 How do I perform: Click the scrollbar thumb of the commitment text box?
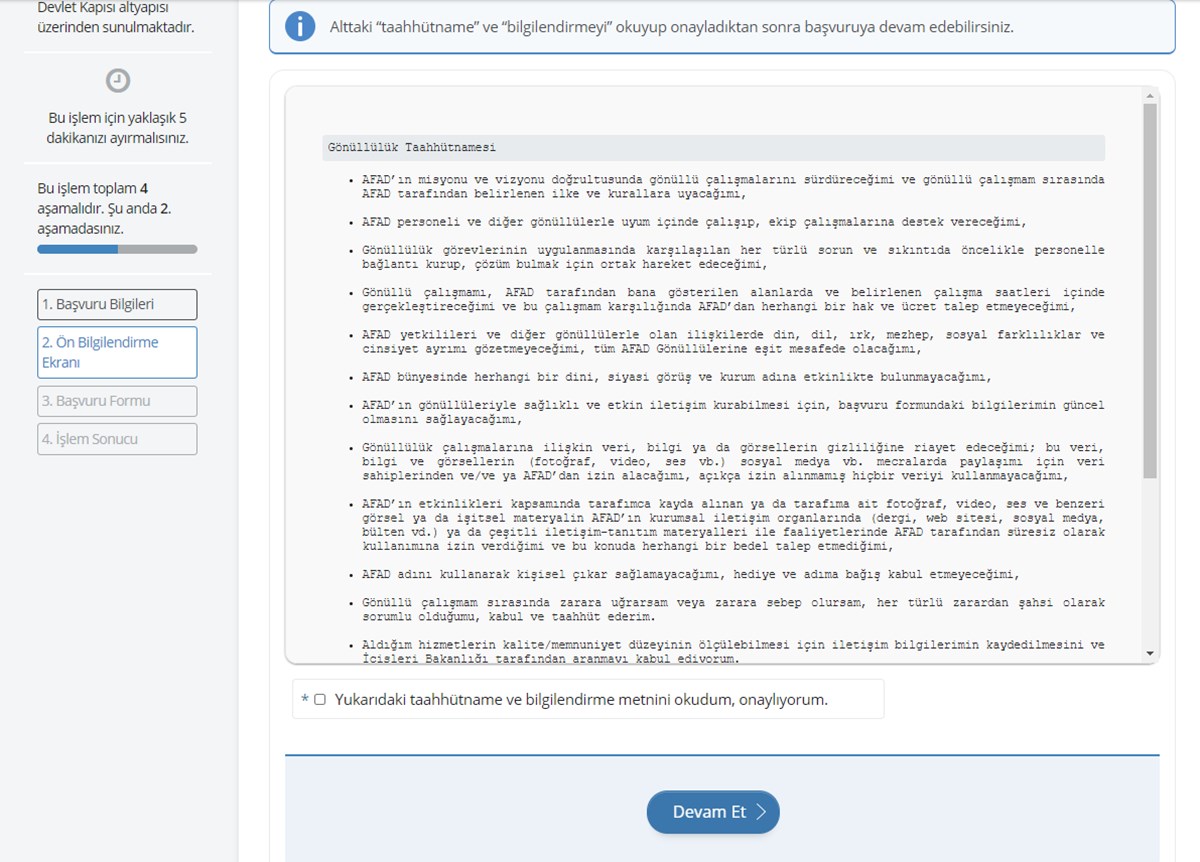[1150, 290]
